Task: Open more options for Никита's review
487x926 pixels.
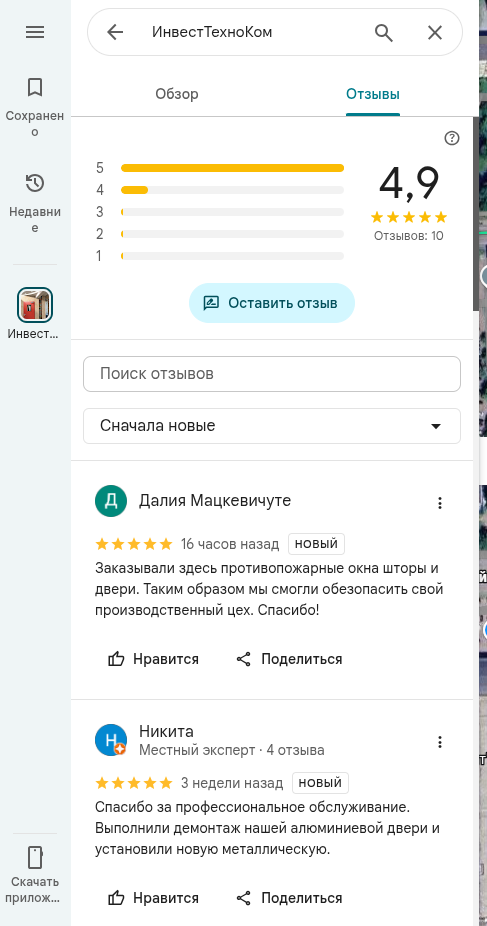Action: [x=440, y=742]
